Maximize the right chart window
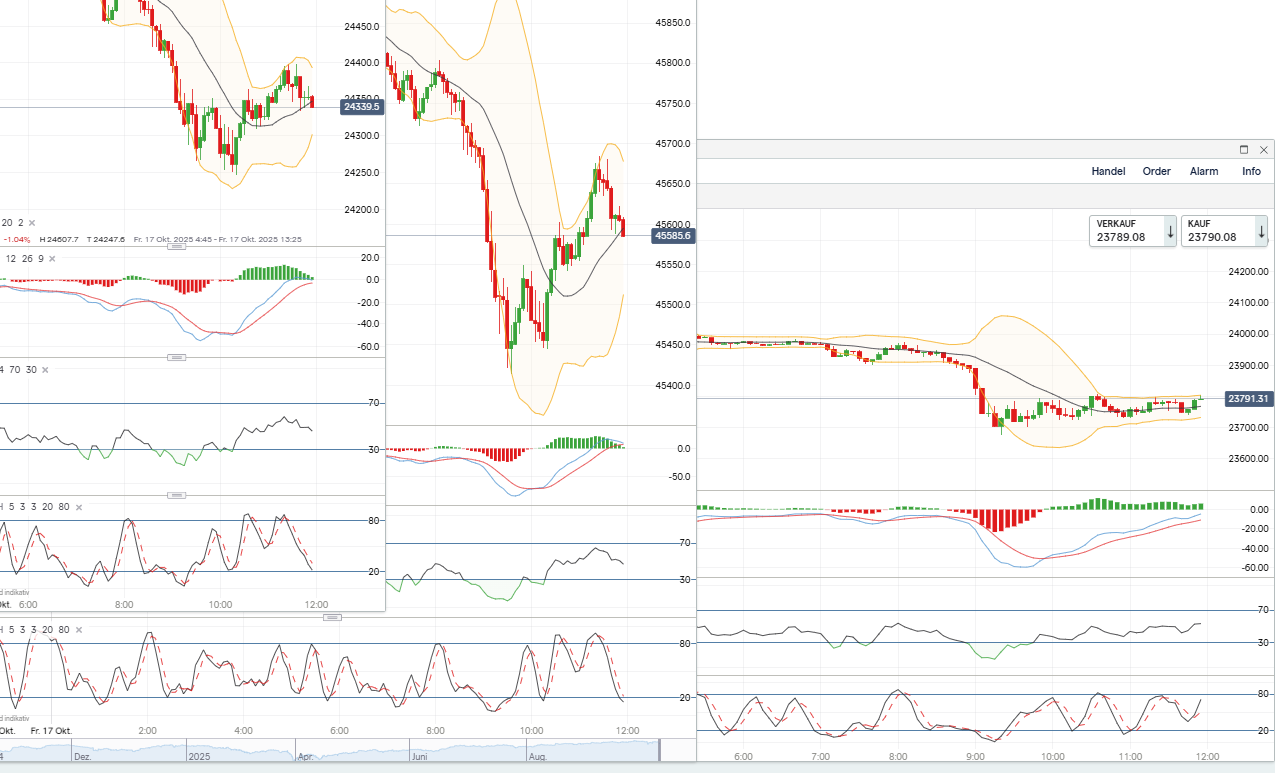Screen dimensions: 1275x773 click(1244, 150)
